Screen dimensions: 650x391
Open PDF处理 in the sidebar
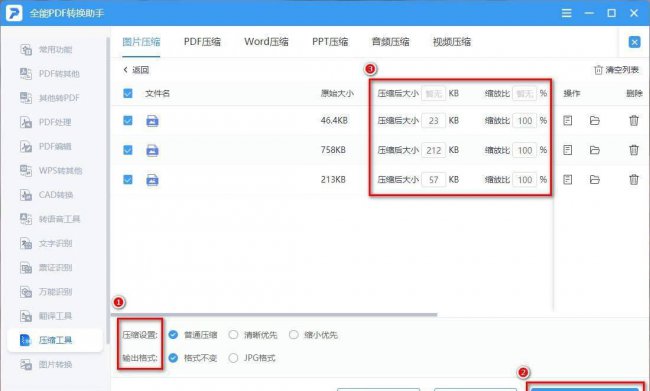point(46,122)
